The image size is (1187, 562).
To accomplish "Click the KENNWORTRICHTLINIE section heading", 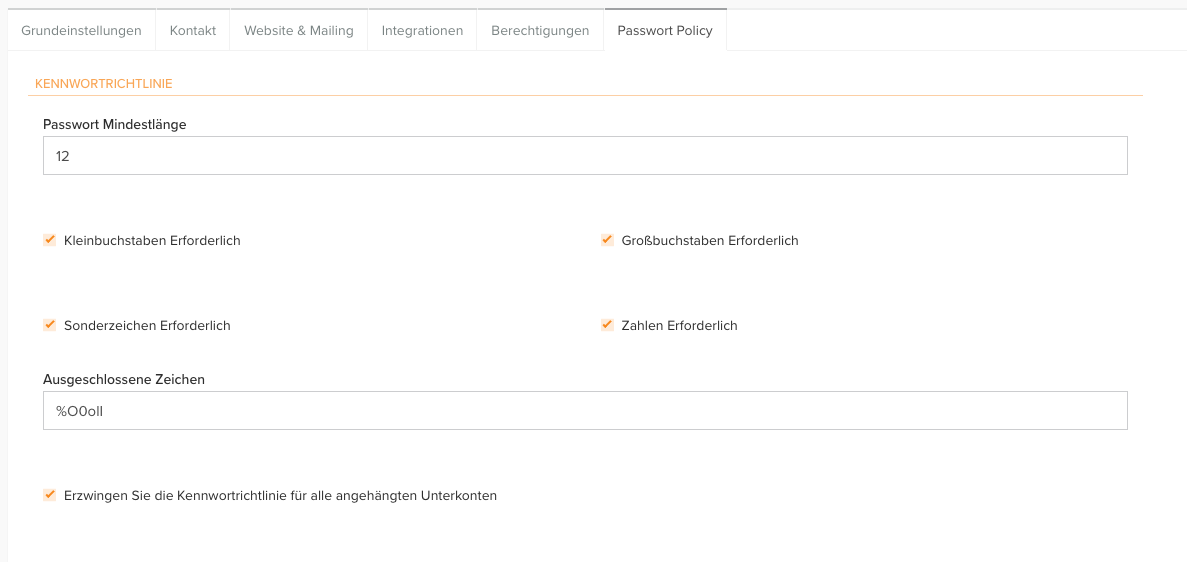I will 104,84.
